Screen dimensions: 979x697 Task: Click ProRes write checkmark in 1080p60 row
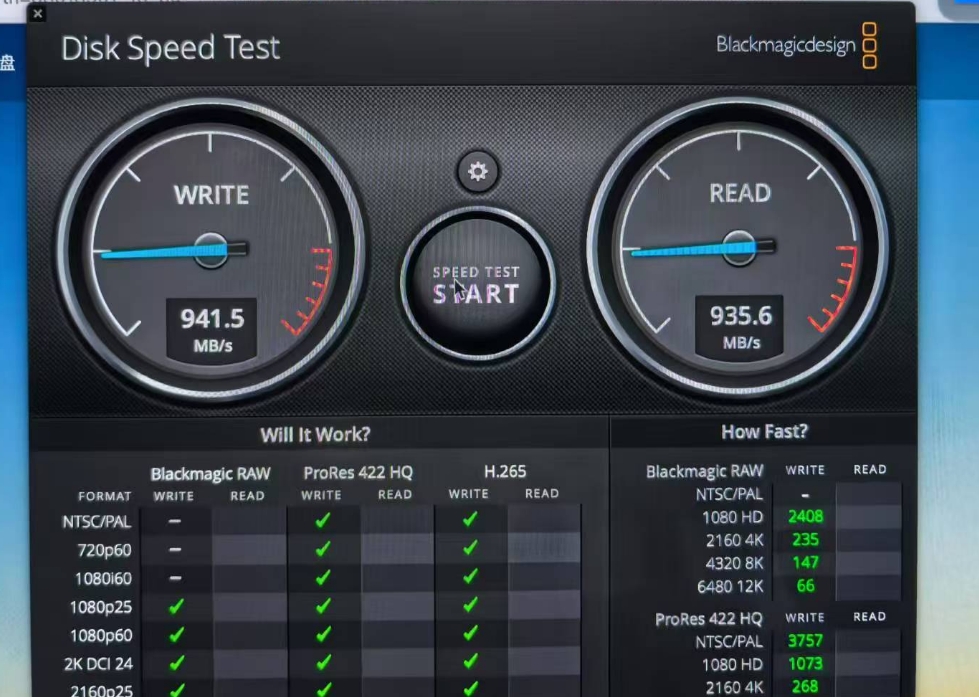323,634
